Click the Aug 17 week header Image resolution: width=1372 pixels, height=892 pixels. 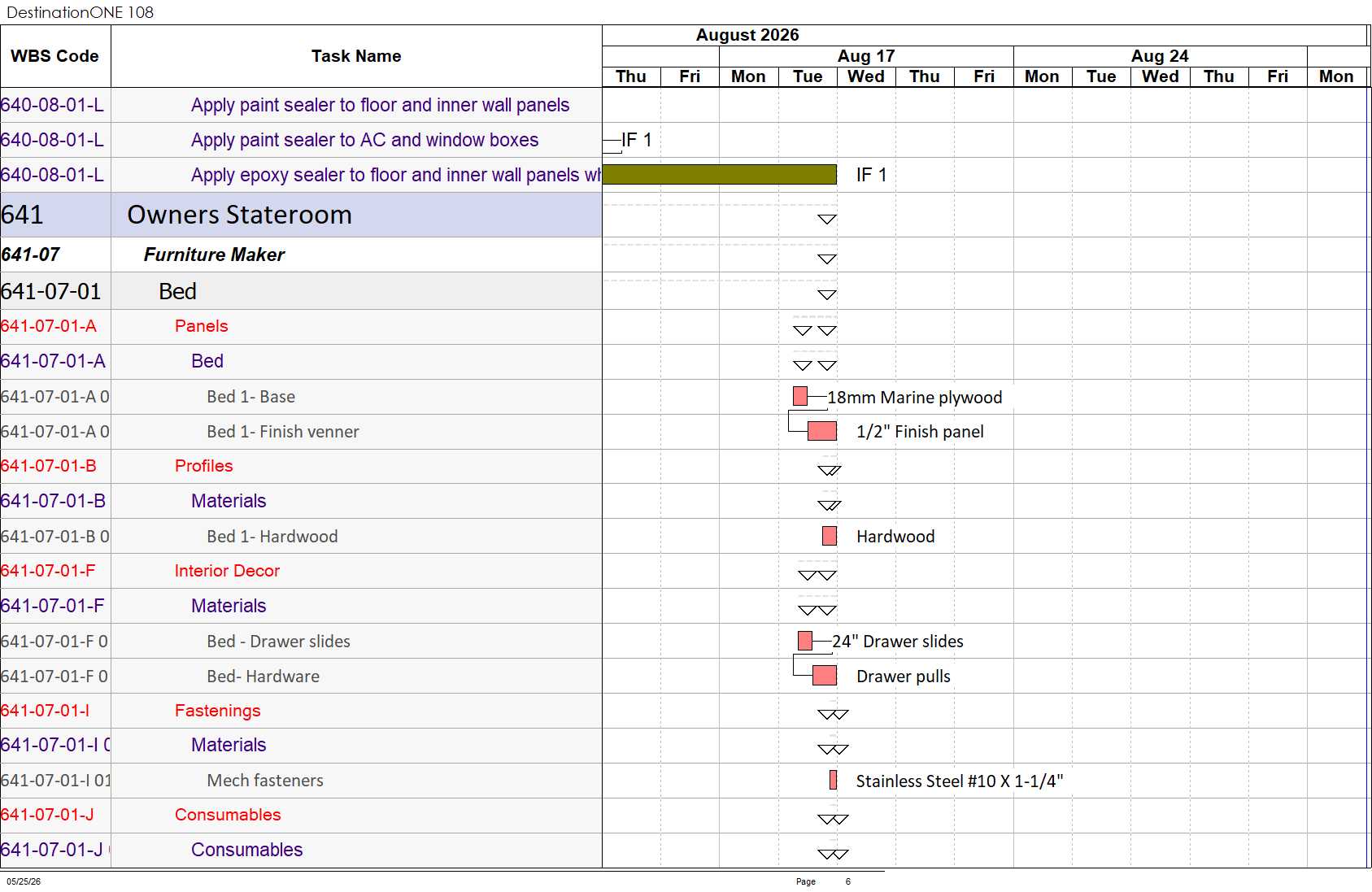866,56
